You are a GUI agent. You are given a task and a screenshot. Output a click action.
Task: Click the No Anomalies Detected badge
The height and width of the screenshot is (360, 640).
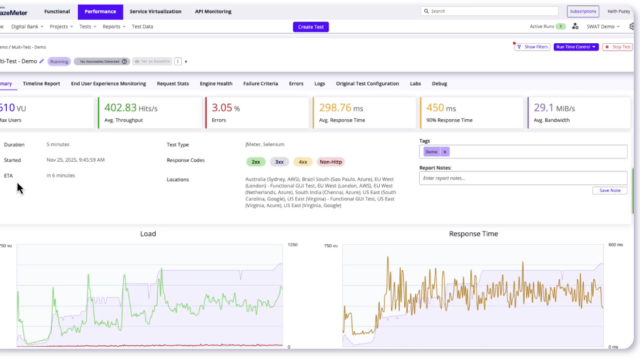tap(102, 62)
